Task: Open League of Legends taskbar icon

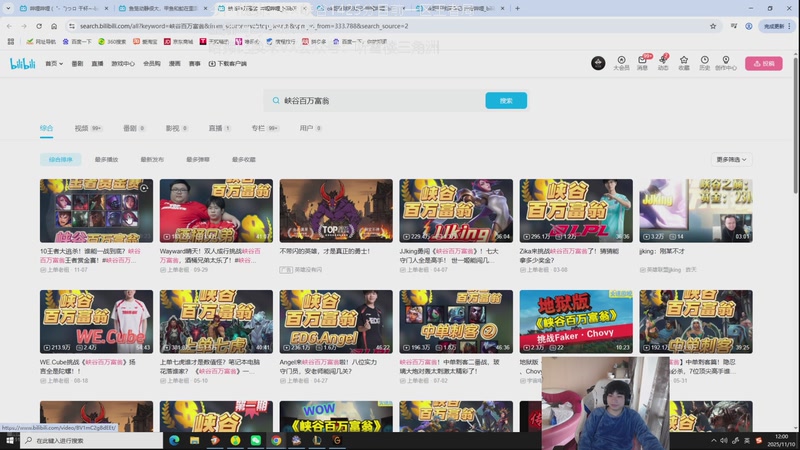Action: tap(317, 440)
